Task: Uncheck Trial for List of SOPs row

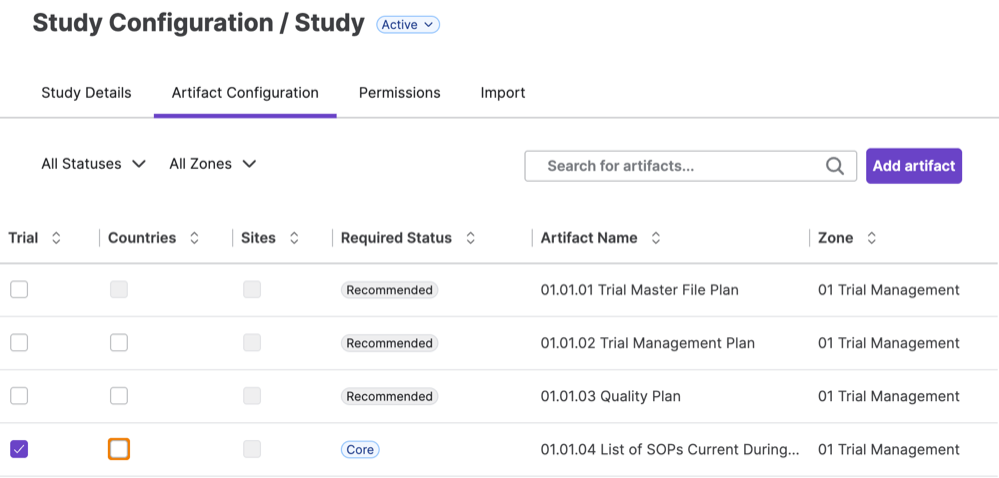Action: click(x=19, y=449)
